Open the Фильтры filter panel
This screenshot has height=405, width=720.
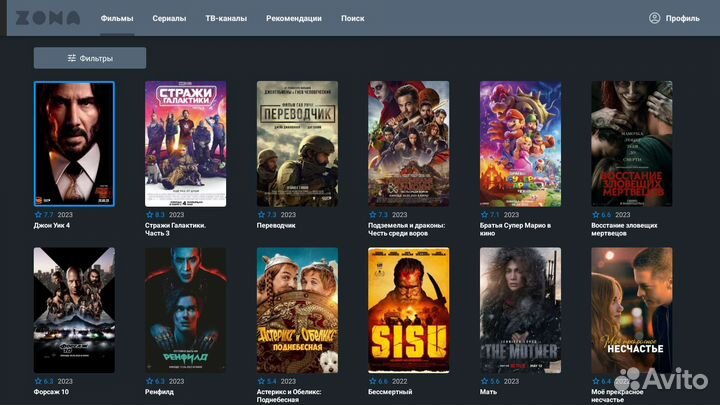coord(90,58)
